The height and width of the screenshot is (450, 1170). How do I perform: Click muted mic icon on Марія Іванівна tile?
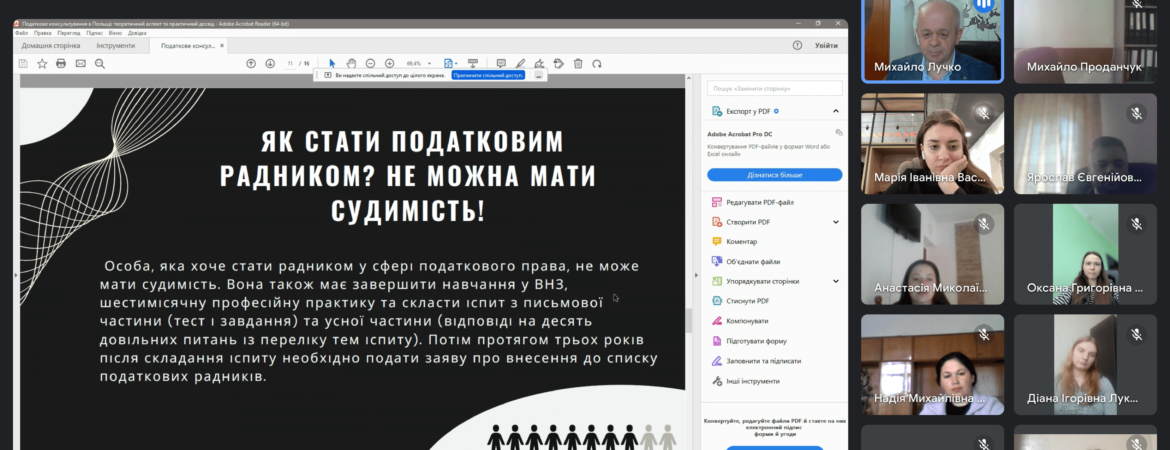coord(983,113)
